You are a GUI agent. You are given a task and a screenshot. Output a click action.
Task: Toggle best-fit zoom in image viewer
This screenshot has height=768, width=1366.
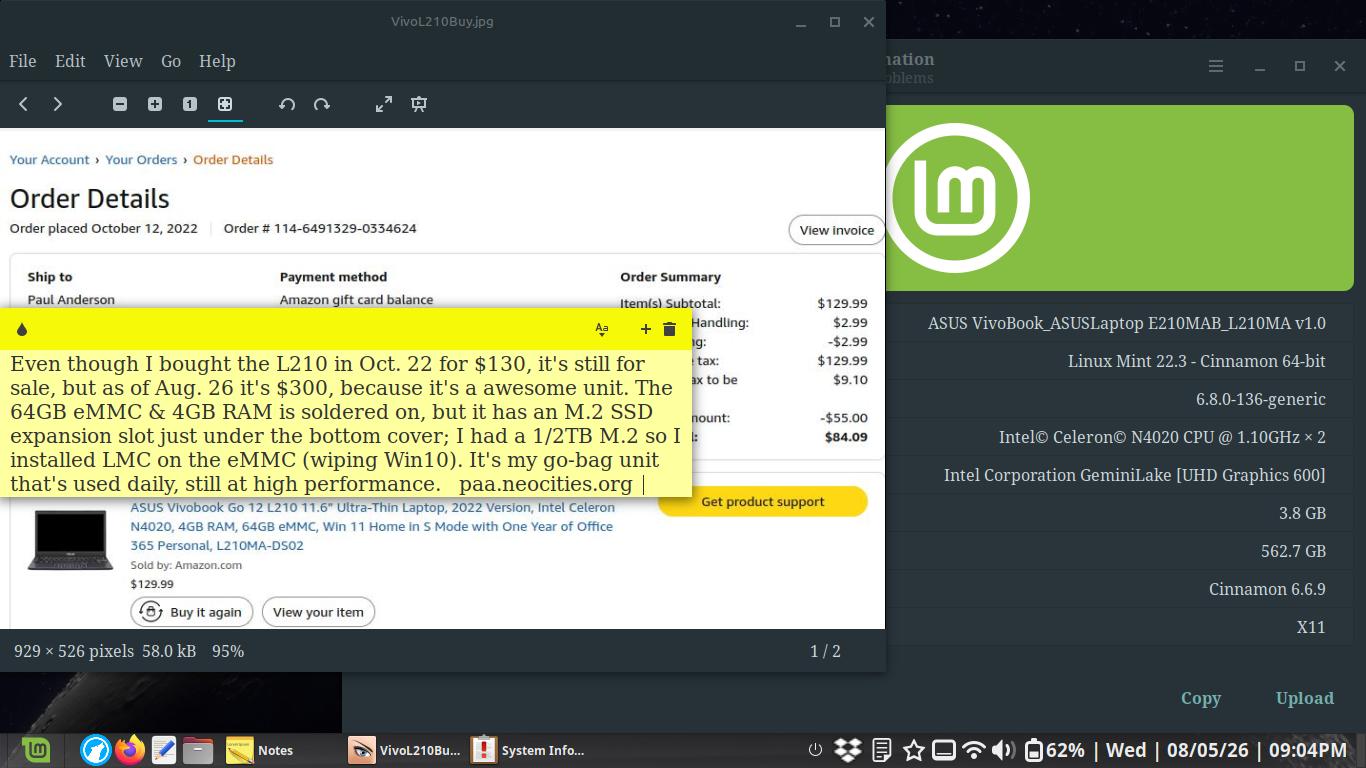pyautogui.click(x=225, y=104)
